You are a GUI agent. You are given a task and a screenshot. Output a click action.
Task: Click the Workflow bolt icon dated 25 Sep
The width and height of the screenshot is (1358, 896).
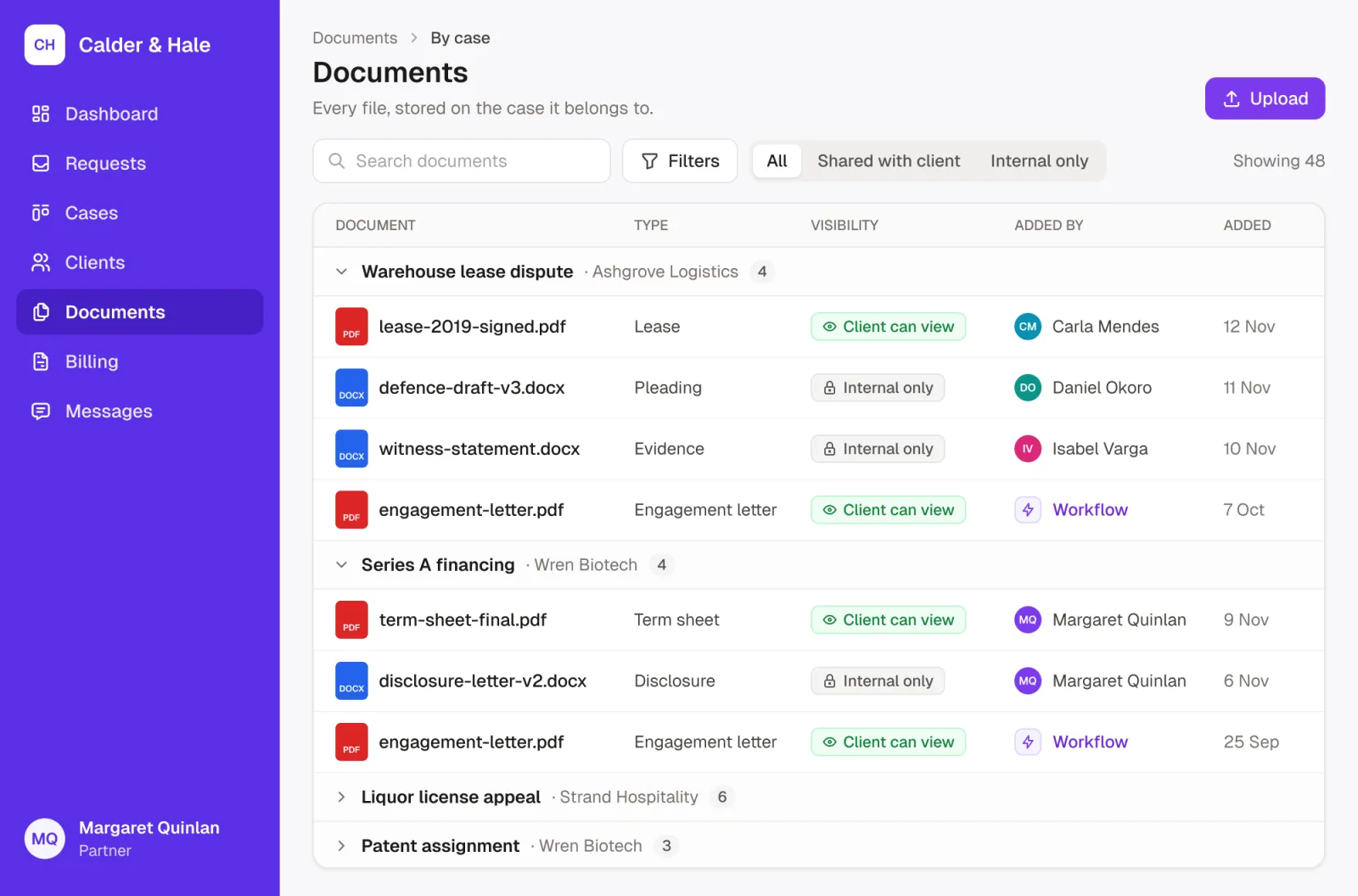tap(1028, 742)
